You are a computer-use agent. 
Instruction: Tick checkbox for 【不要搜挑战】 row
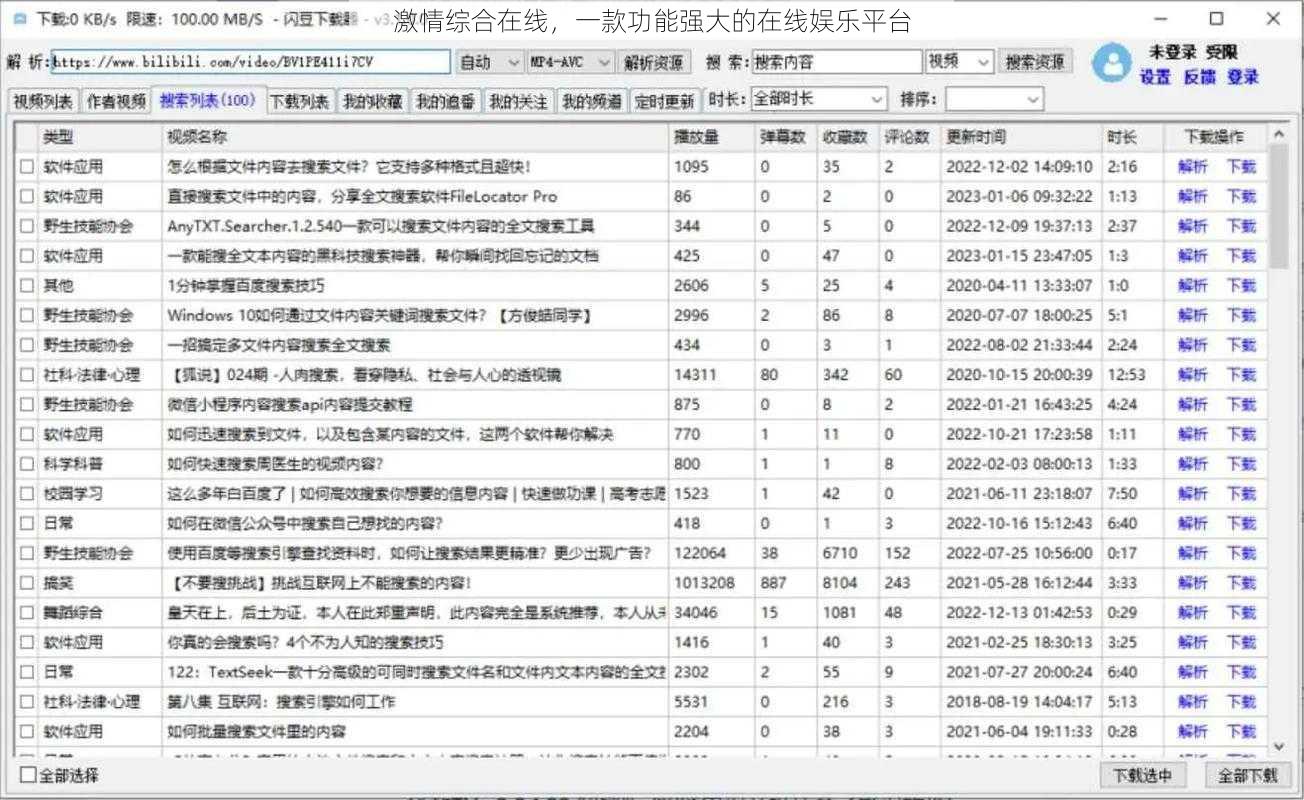(26, 583)
